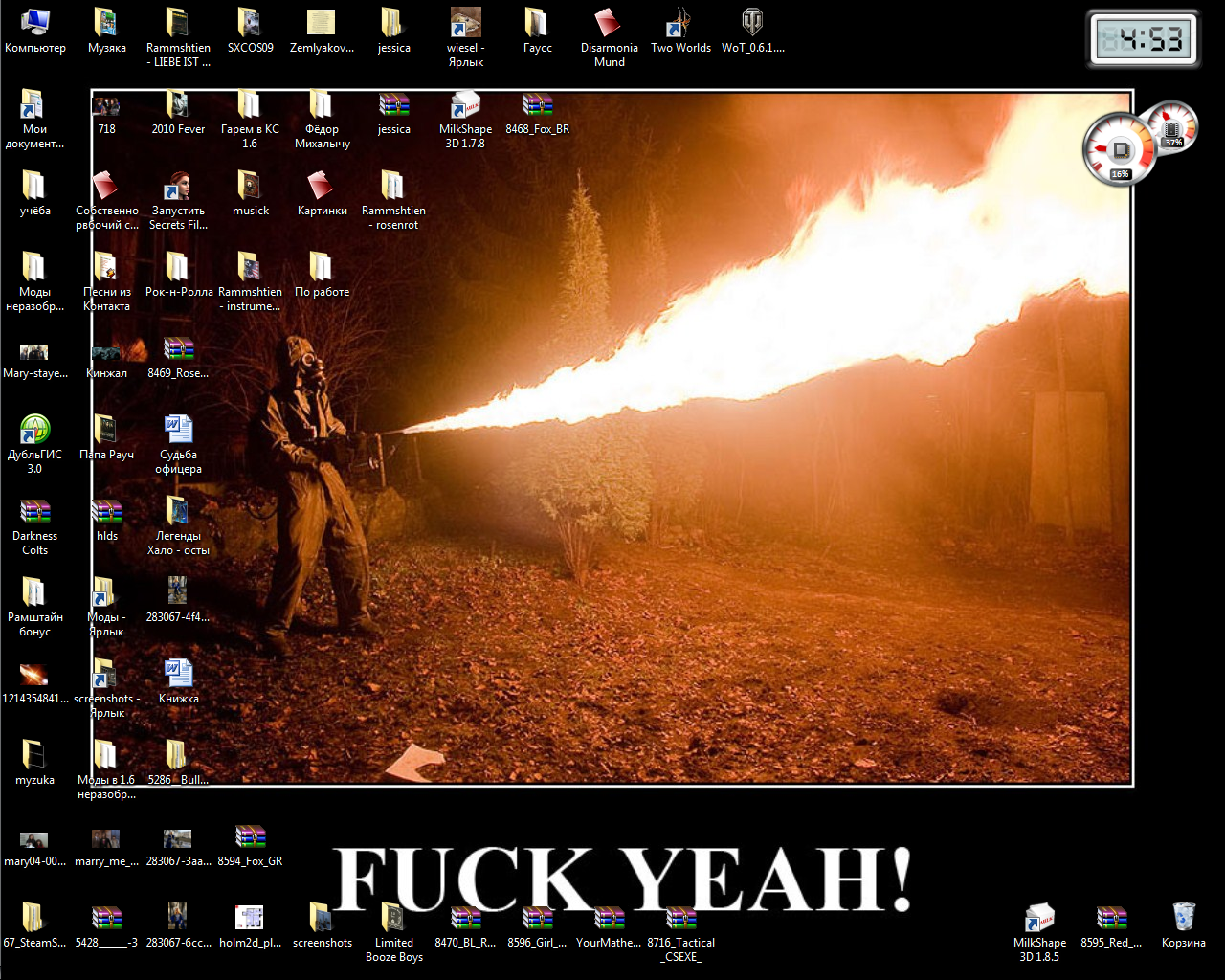
Task: Launch the WoT_0.6.1 game shortcut
Action: [752, 23]
